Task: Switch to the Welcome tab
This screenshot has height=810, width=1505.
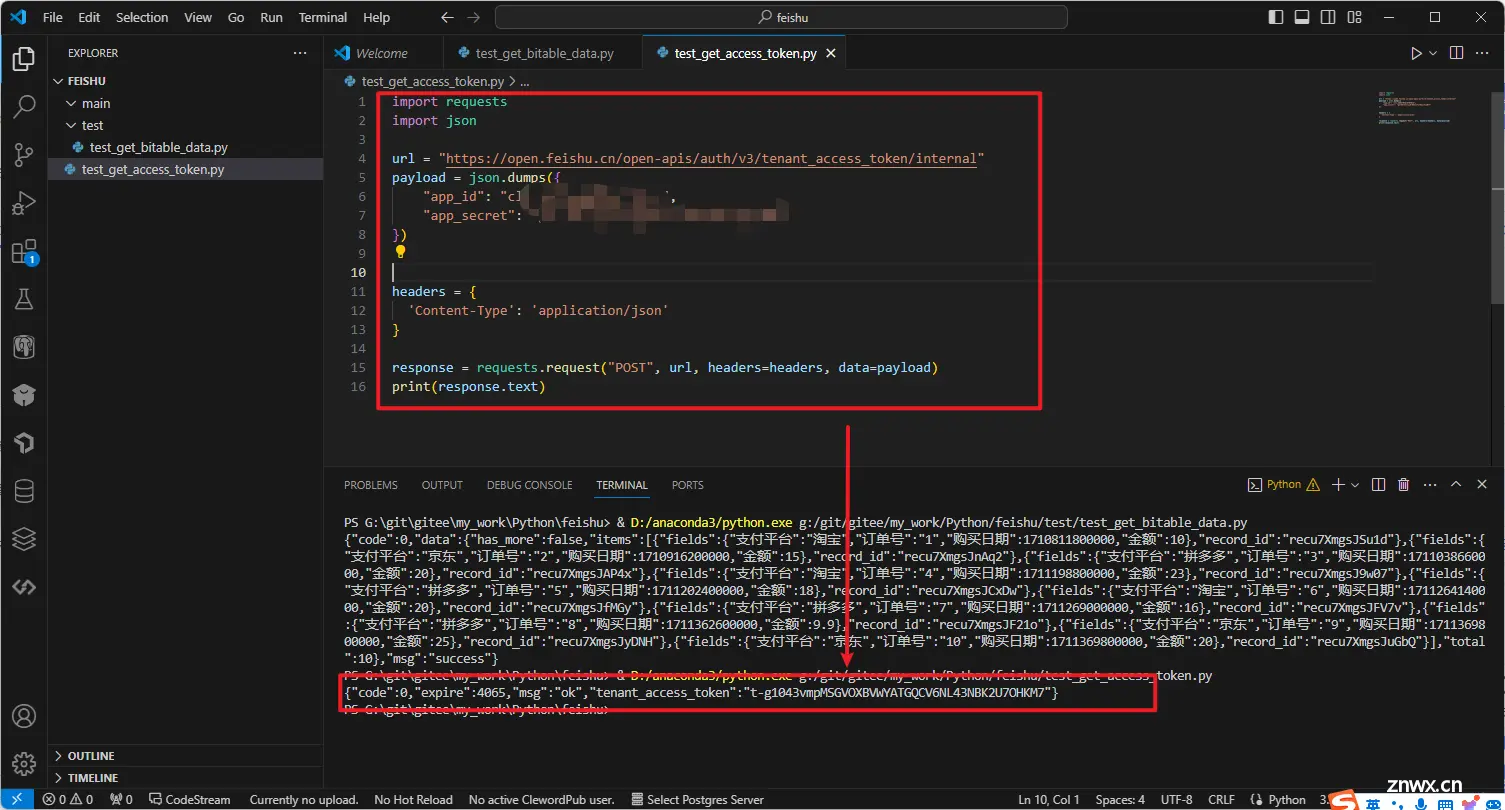Action: coord(381,53)
